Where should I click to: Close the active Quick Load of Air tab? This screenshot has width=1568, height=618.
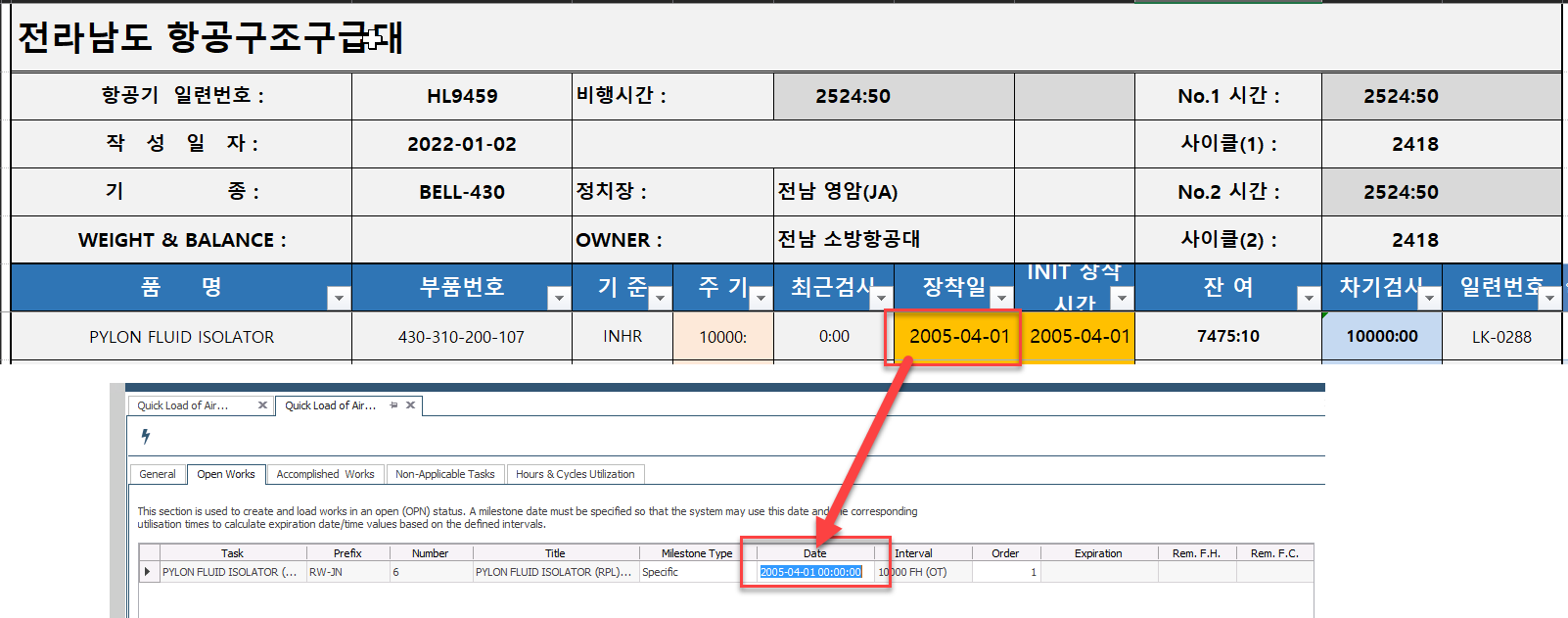(x=411, y=405)
